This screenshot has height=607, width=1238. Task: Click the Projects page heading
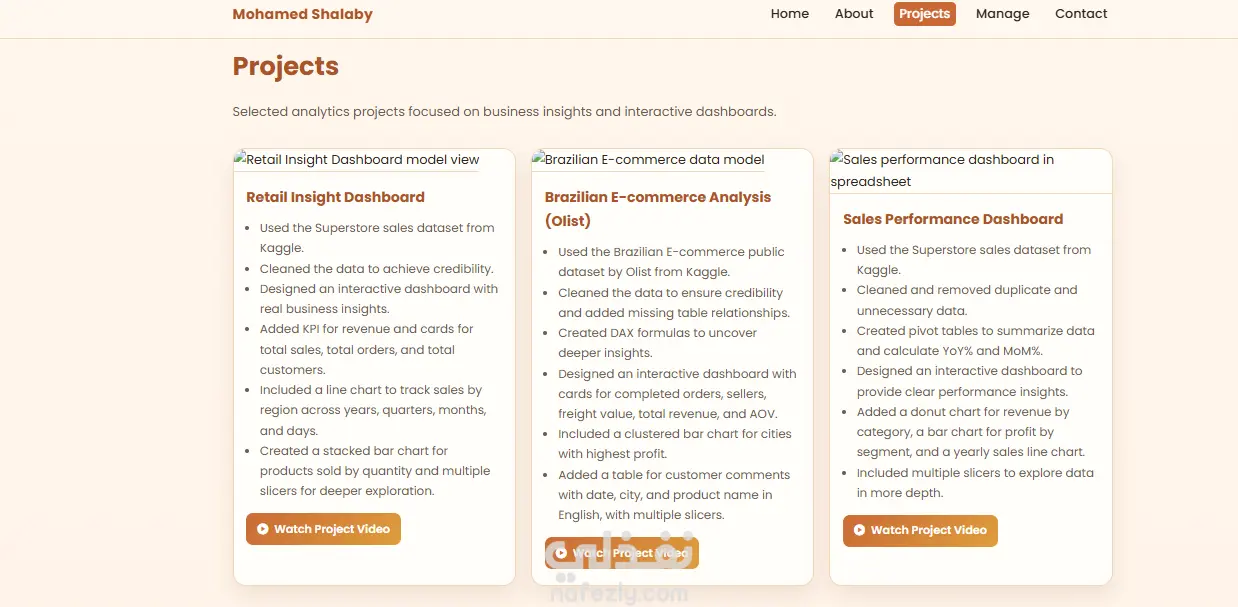[x=286, y=66]
